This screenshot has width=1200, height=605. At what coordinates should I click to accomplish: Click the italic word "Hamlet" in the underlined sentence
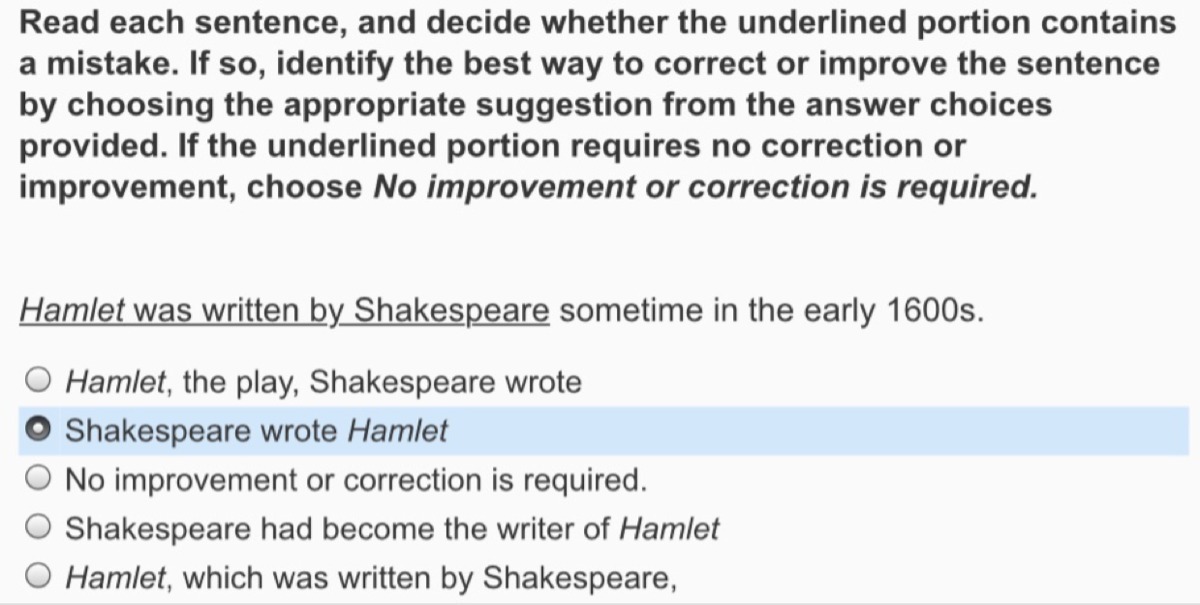pos(72,311)
